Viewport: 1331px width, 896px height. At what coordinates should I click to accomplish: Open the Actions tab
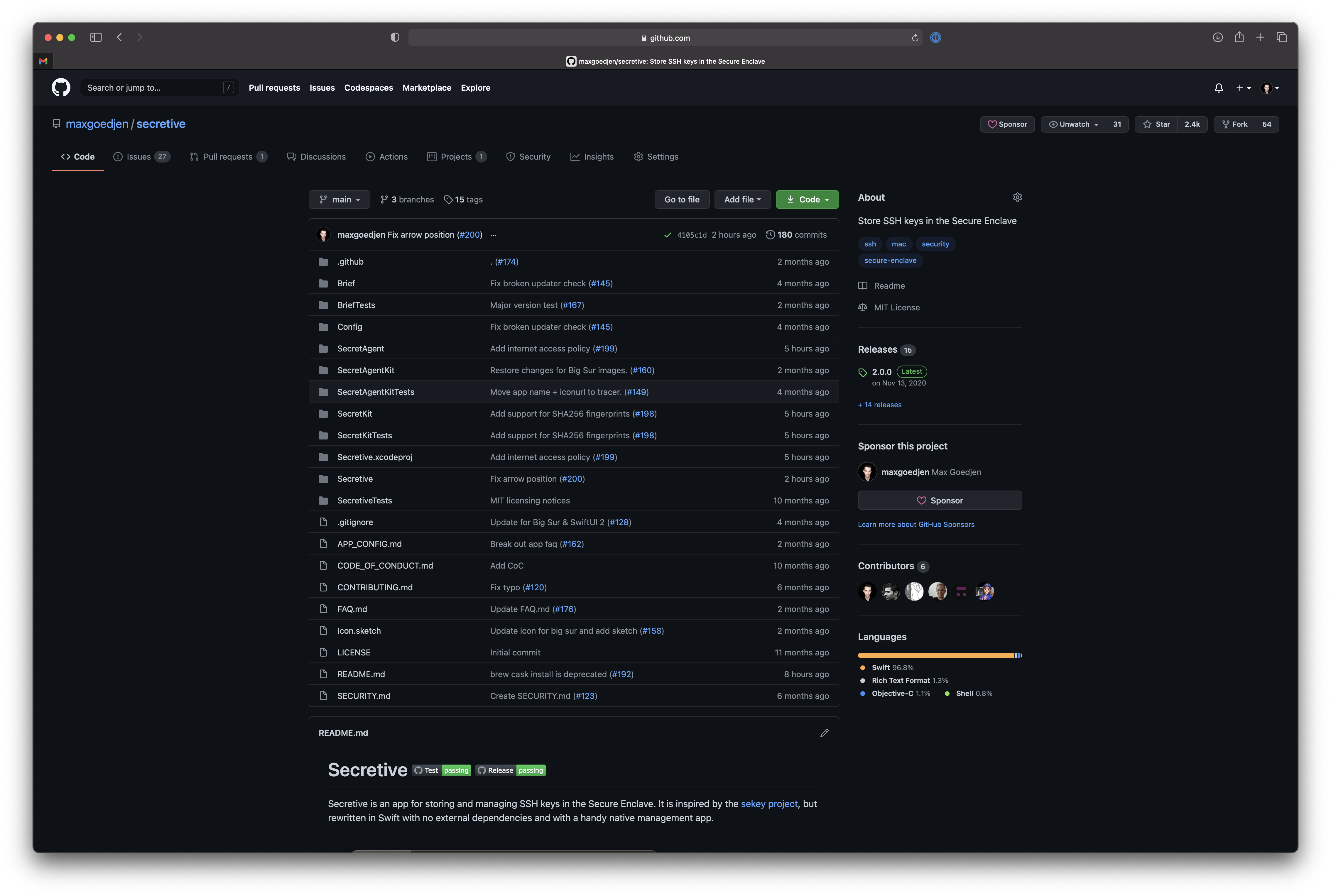(386, 157)
